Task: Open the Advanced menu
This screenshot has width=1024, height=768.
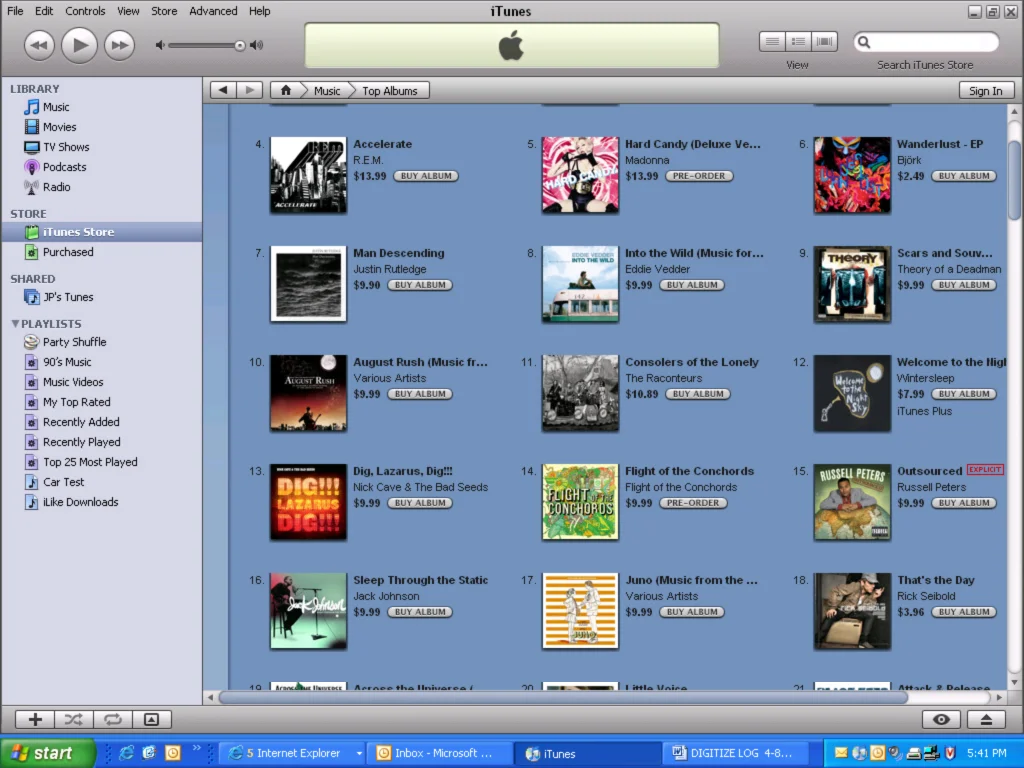Action: point(213,11)
